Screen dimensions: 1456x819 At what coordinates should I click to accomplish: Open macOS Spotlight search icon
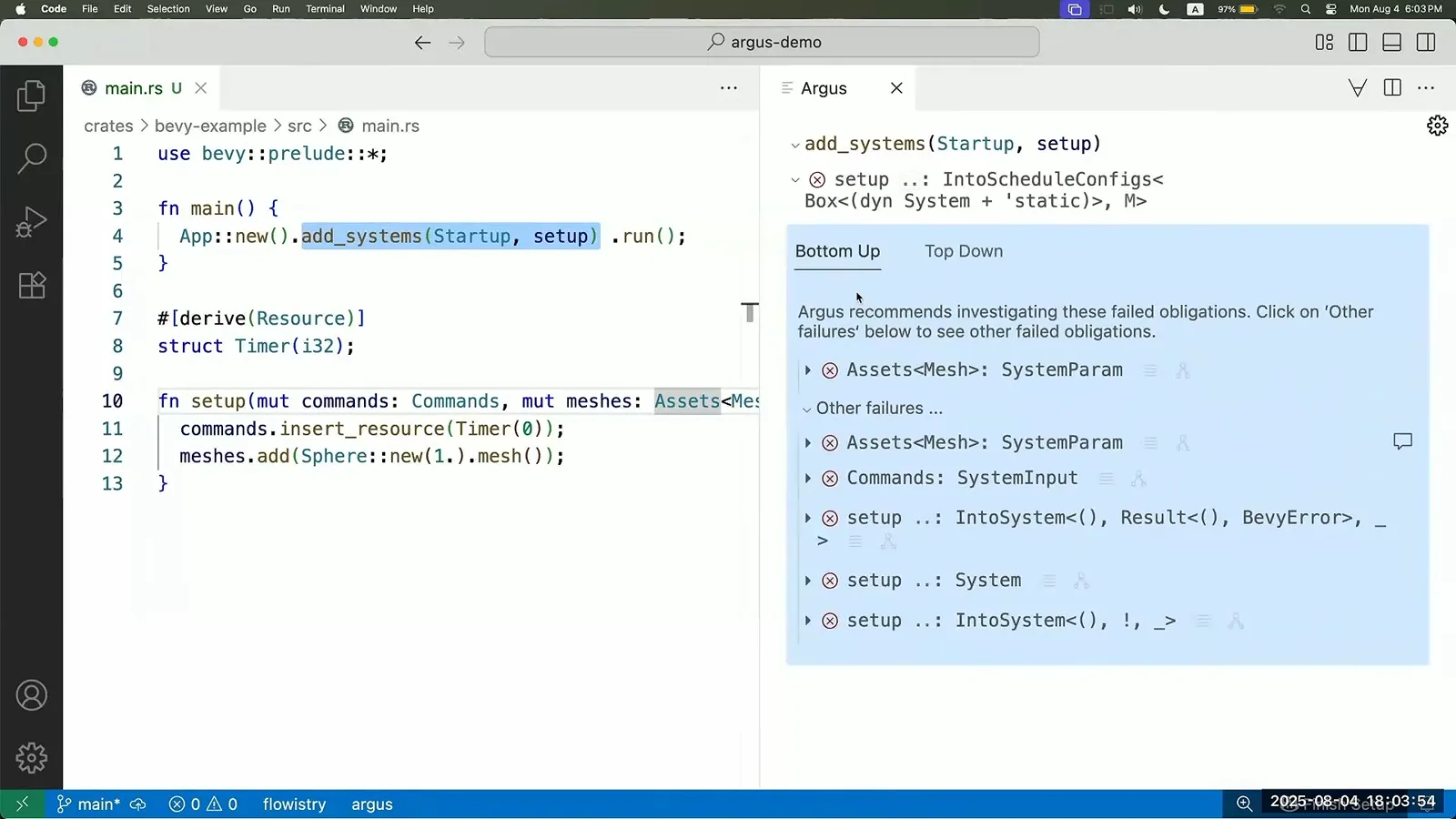click(1306, 9)
